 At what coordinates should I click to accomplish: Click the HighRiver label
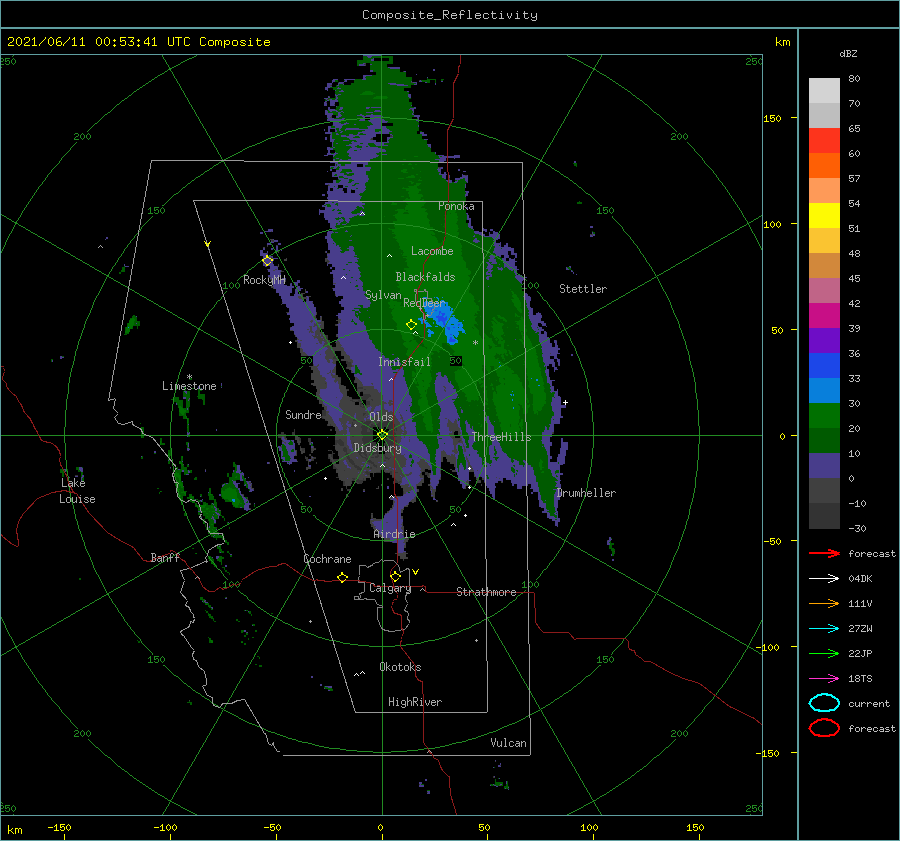coord(415,702)
